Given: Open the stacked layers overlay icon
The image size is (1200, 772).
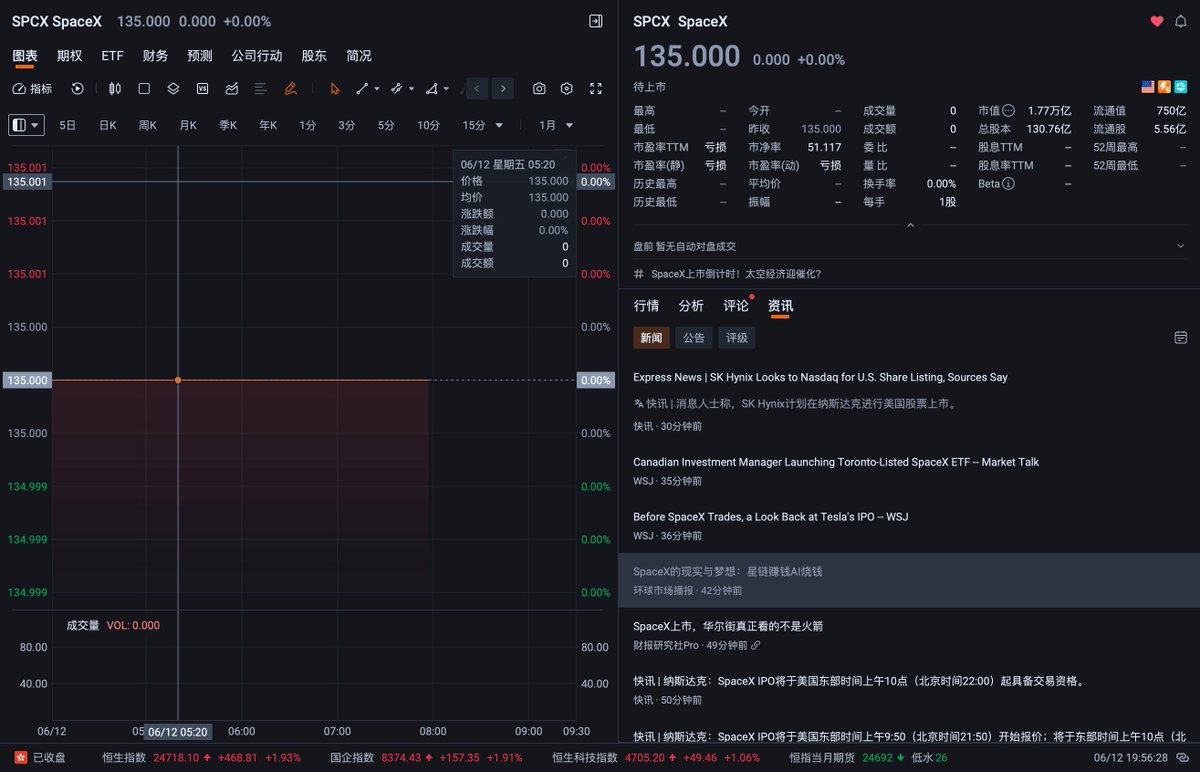Looking at the screenshot, I should coord(173,89).
